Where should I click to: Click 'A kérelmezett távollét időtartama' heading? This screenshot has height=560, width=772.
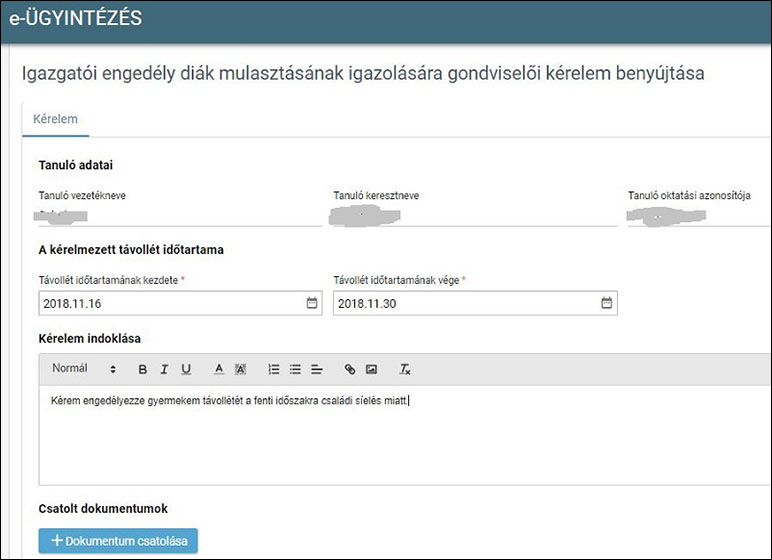pos(131,250)
